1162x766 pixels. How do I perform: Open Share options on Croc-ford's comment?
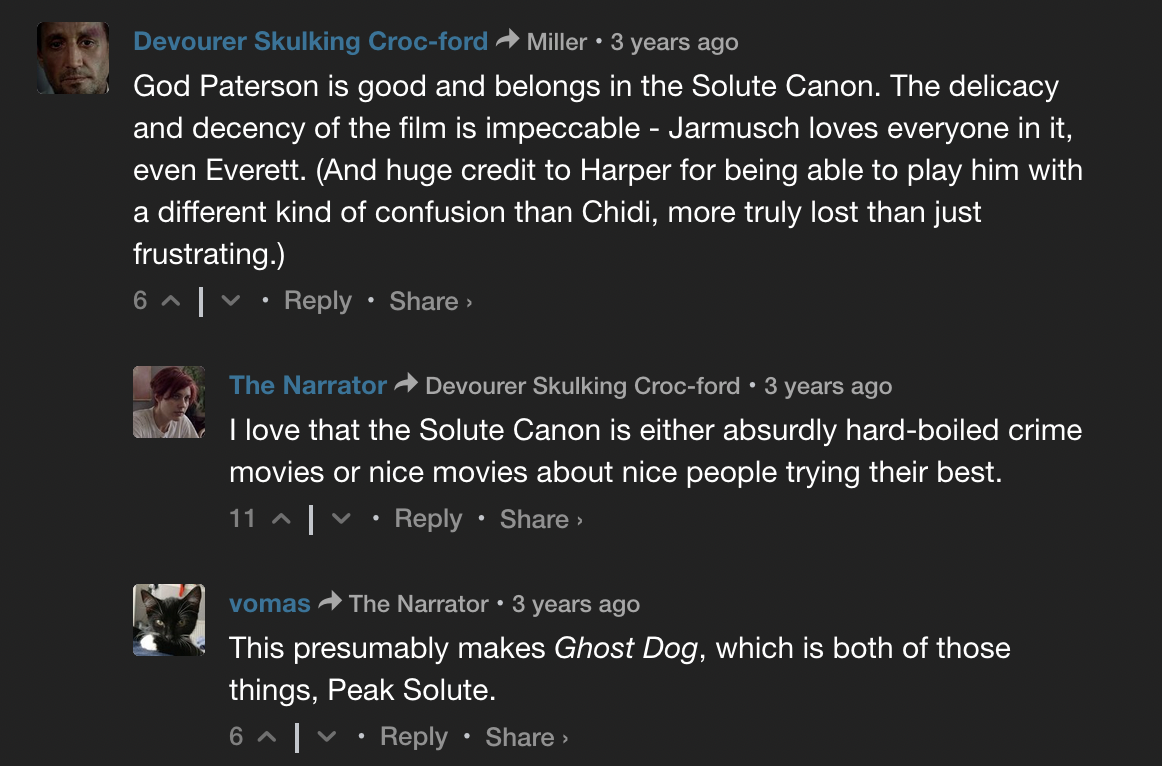point(431,302)
